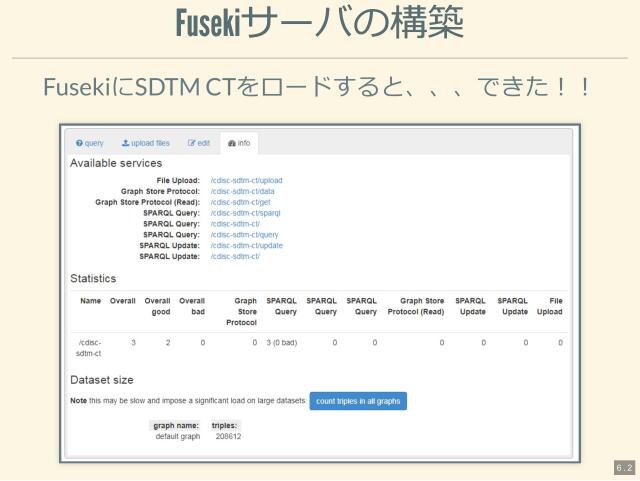Click the triples count 208612

[x=228, y=436]
